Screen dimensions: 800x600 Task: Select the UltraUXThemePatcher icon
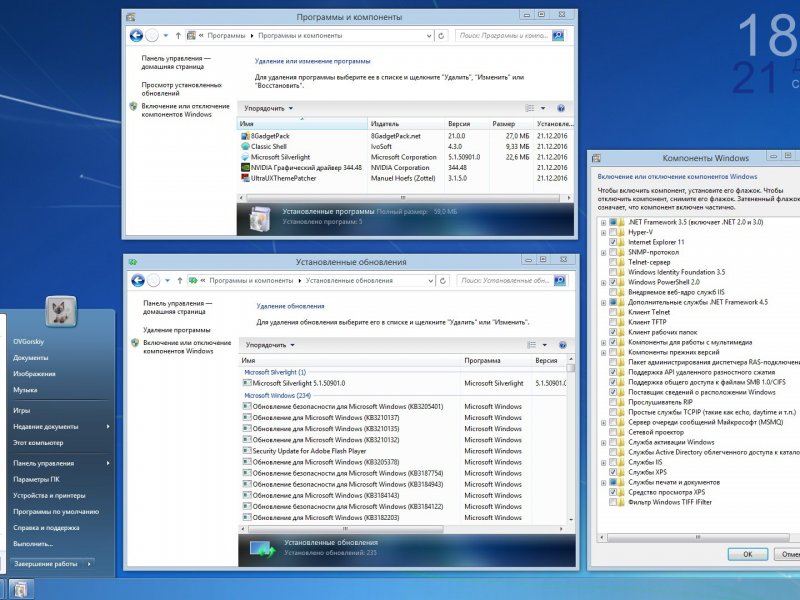(x=245, y=178)
